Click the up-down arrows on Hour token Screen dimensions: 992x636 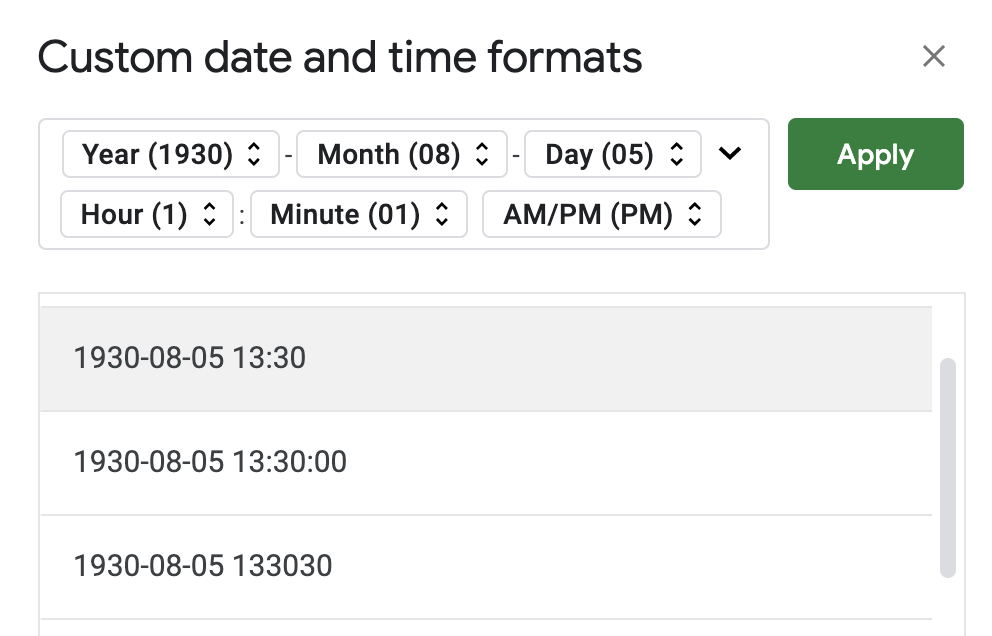coord(209,215)
